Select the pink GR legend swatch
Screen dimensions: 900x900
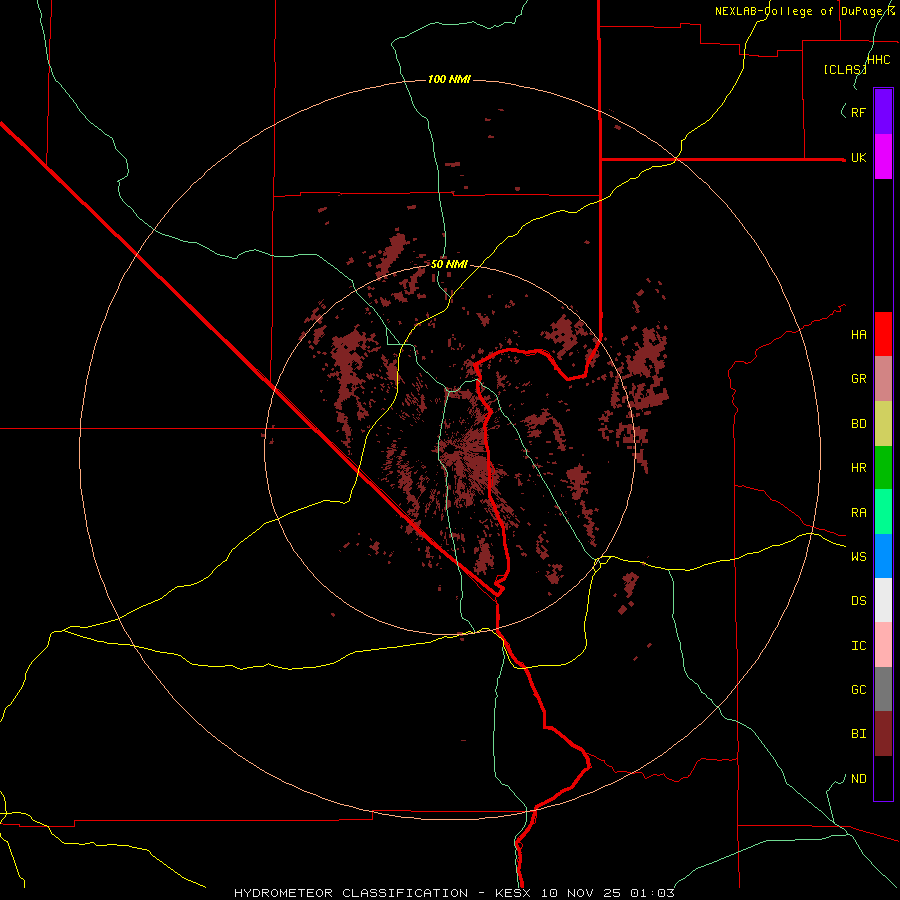883,379
